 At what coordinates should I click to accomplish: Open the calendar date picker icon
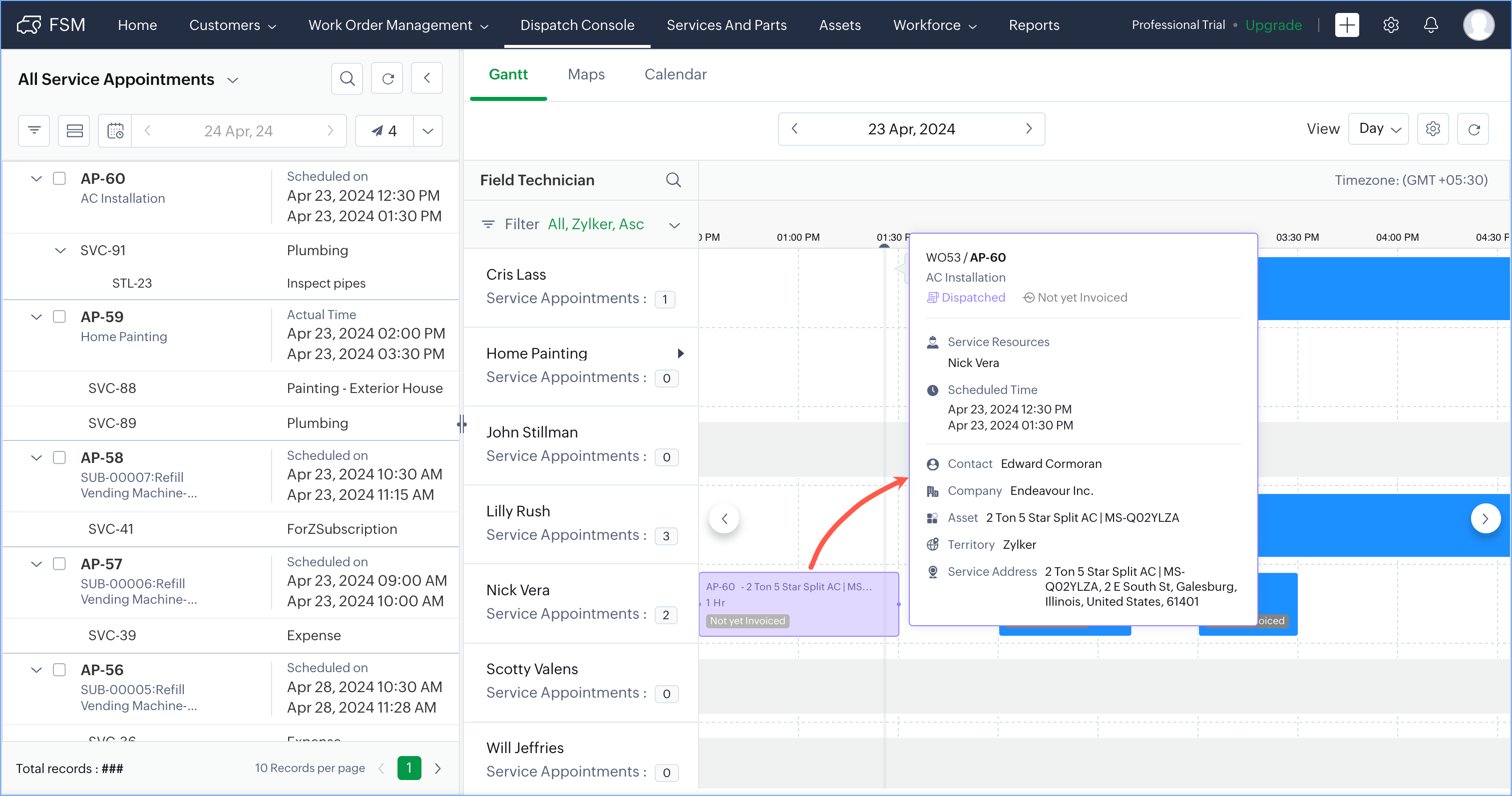point(116,130)
